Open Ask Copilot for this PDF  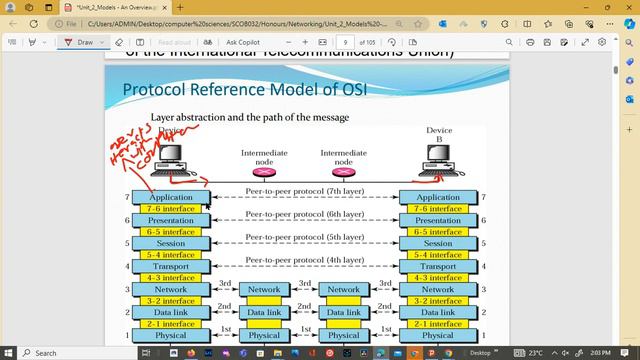pyautogui.click(x=243, y=42)
